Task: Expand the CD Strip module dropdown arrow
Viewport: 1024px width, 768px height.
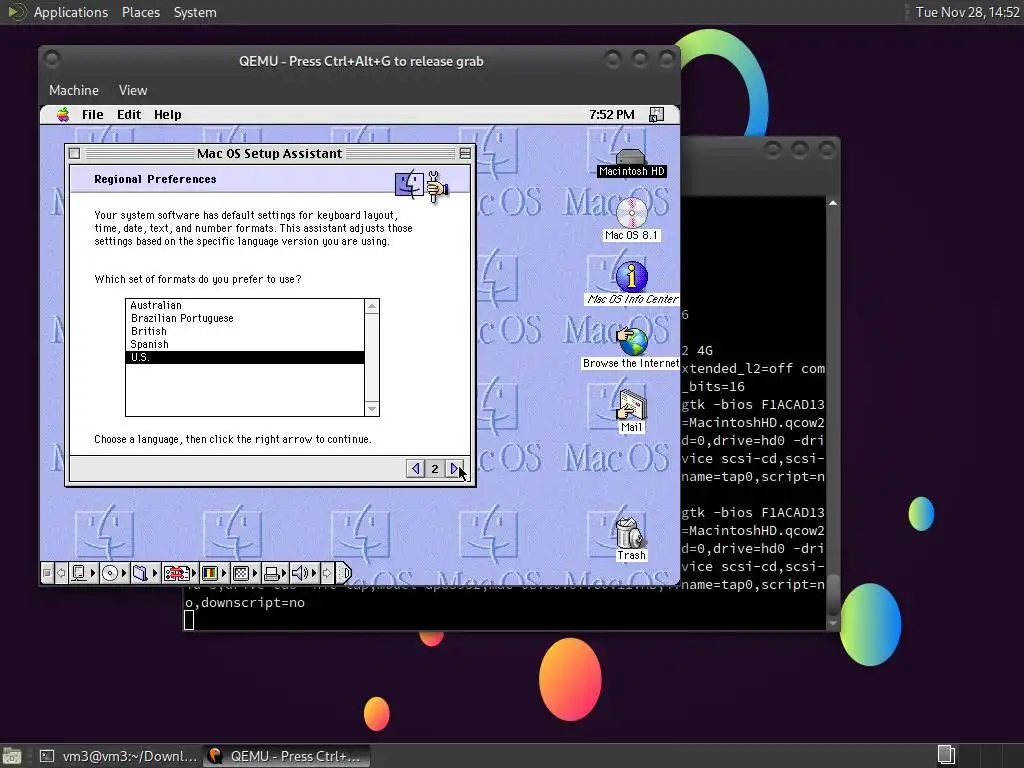Action: pyautogui.click(x=124, y=573)
